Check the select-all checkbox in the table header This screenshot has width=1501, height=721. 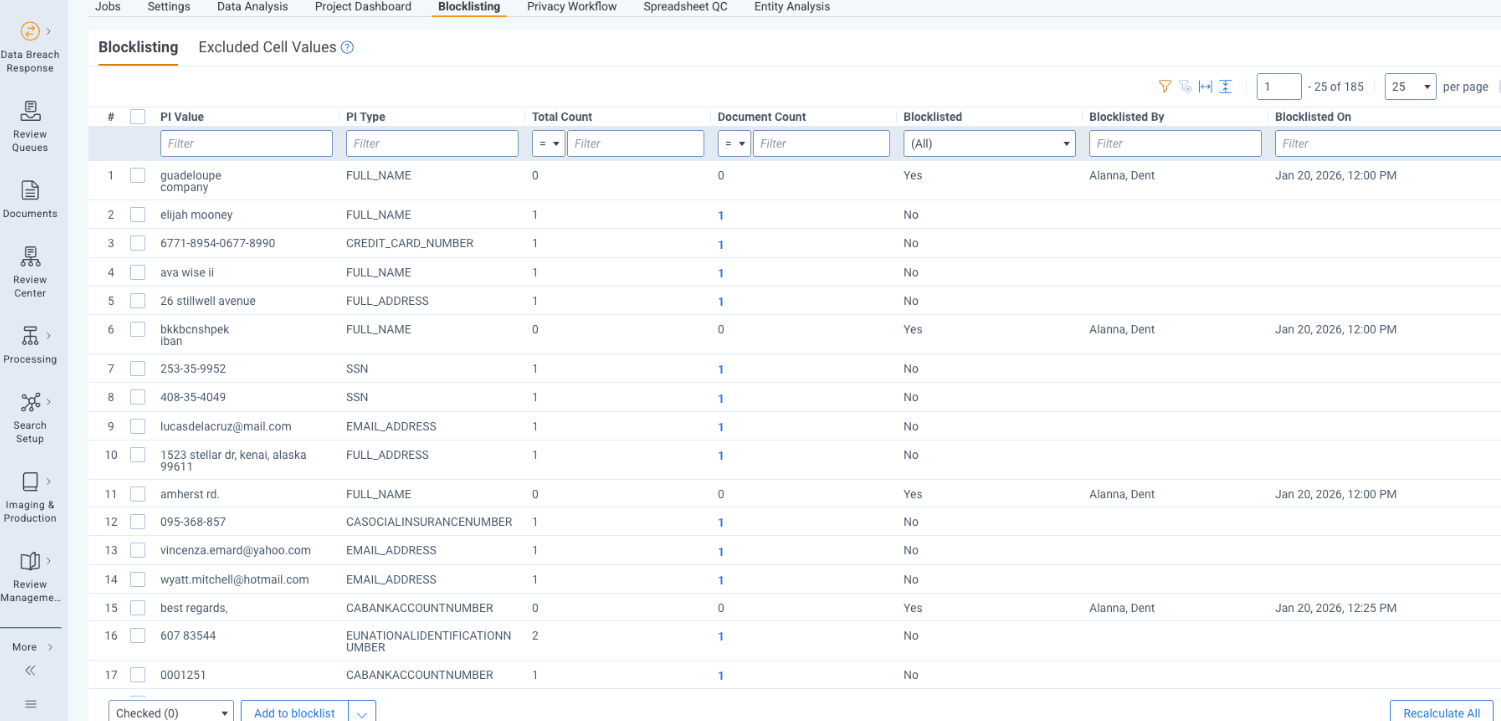tap(137, 116)
